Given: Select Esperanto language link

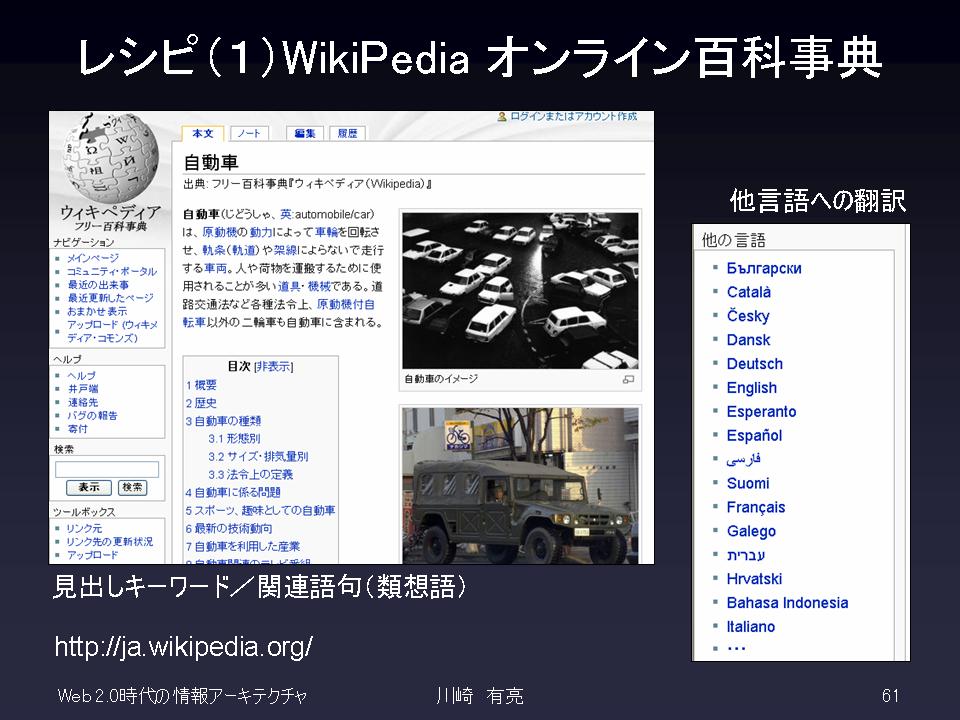Looking at the screenshot, I should pos(761,411).
